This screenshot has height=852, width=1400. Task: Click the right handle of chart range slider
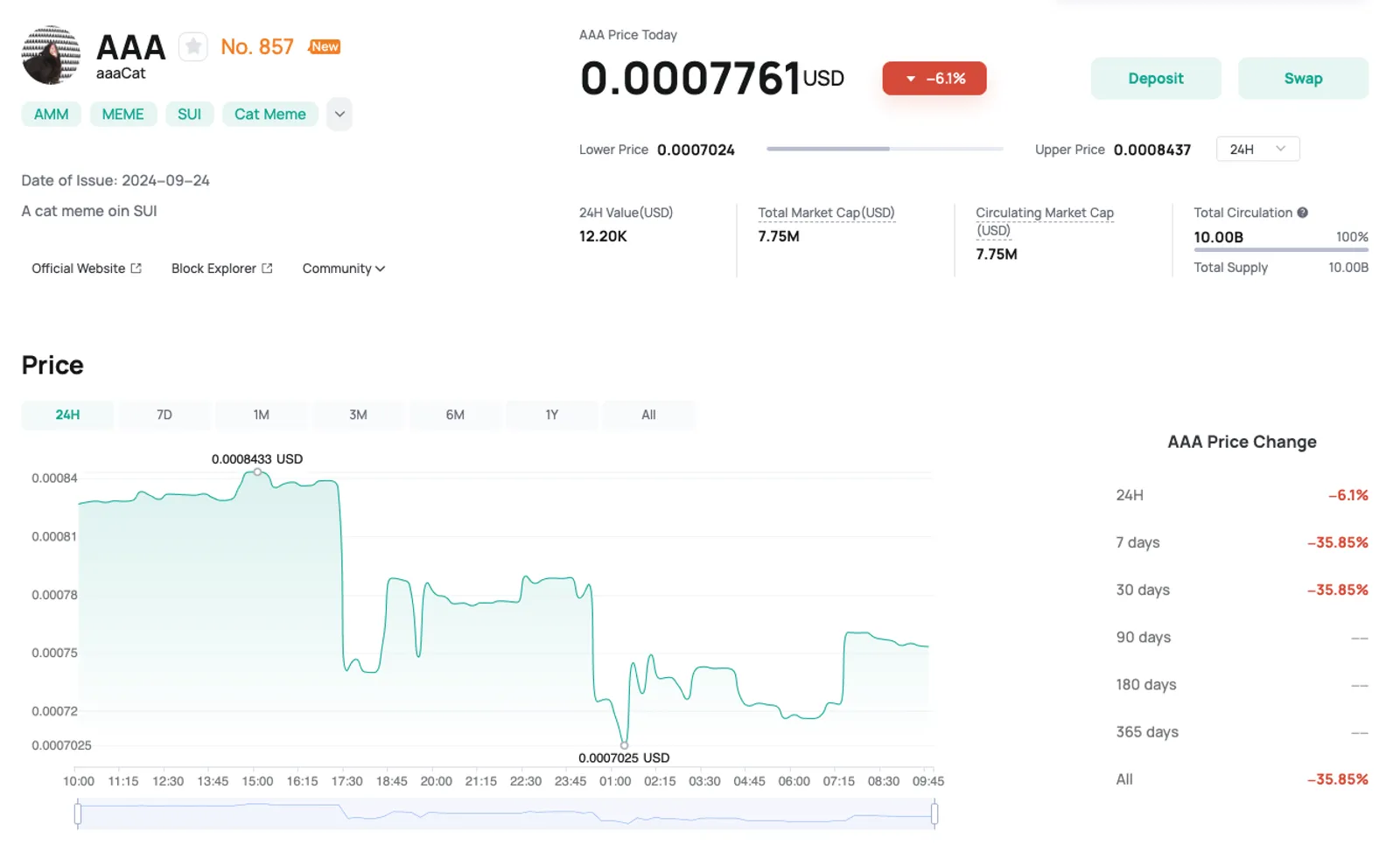click(934, 814)
